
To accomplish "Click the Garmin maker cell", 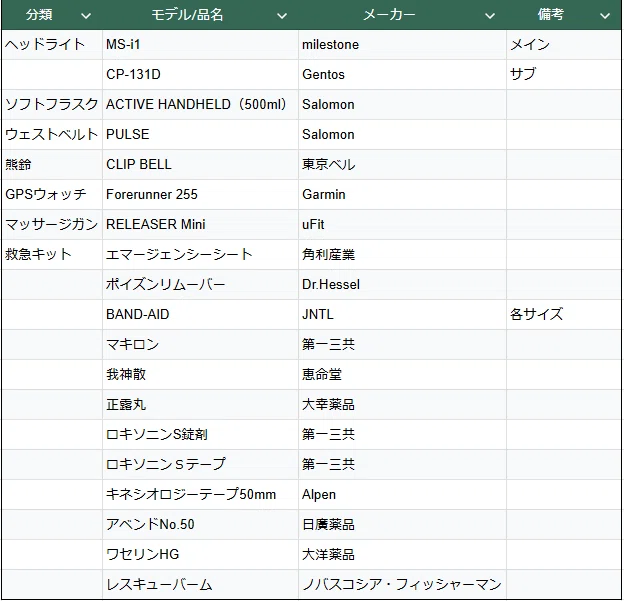I will click(x=402, y=194).
